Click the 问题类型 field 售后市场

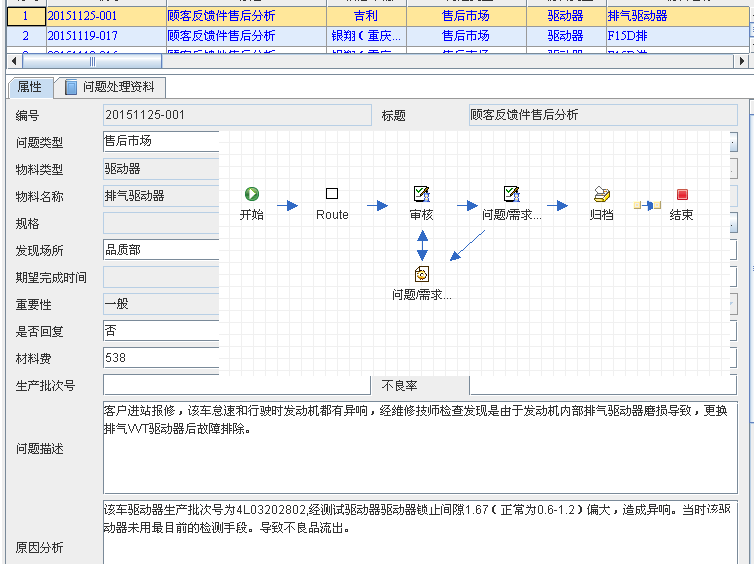(161, 141)
